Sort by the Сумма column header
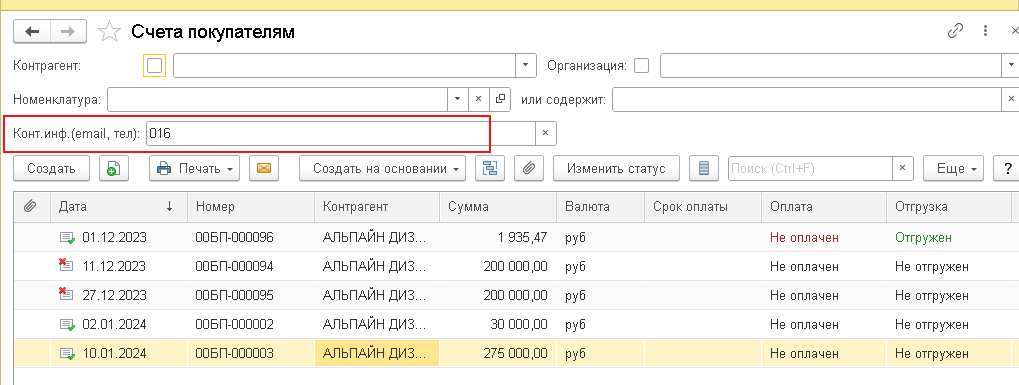This screenshot has width=1019, height=385. click(498, 207)
